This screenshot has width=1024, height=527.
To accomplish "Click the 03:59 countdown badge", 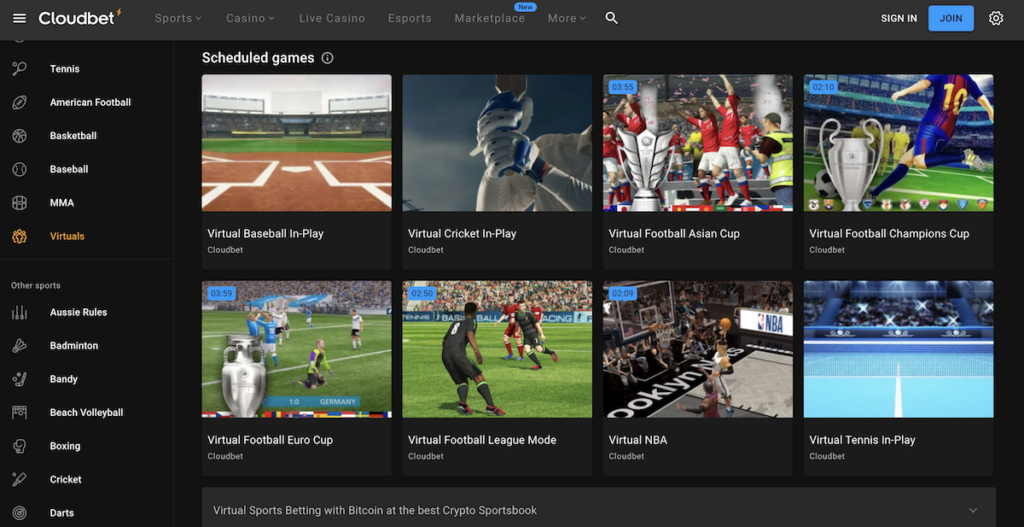I will pyautogui.click(x=221, y=293).
